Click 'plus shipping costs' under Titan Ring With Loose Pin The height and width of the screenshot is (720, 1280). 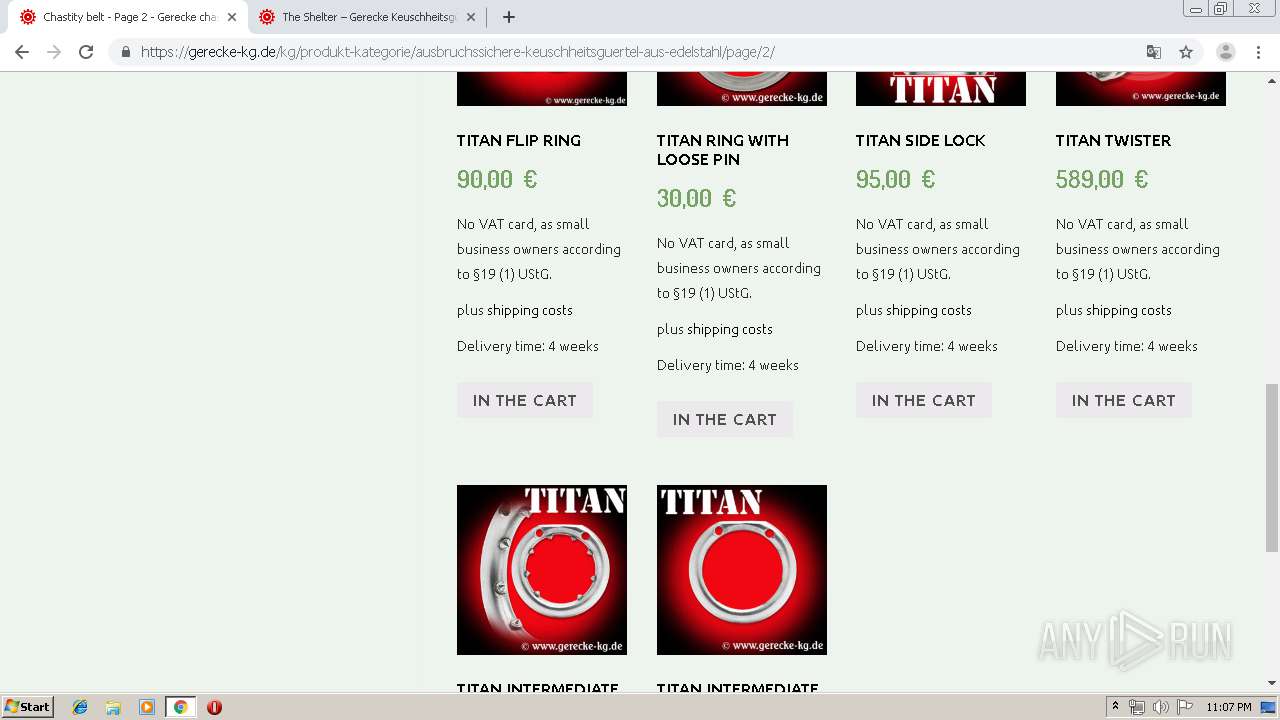(x=715, y=329)
